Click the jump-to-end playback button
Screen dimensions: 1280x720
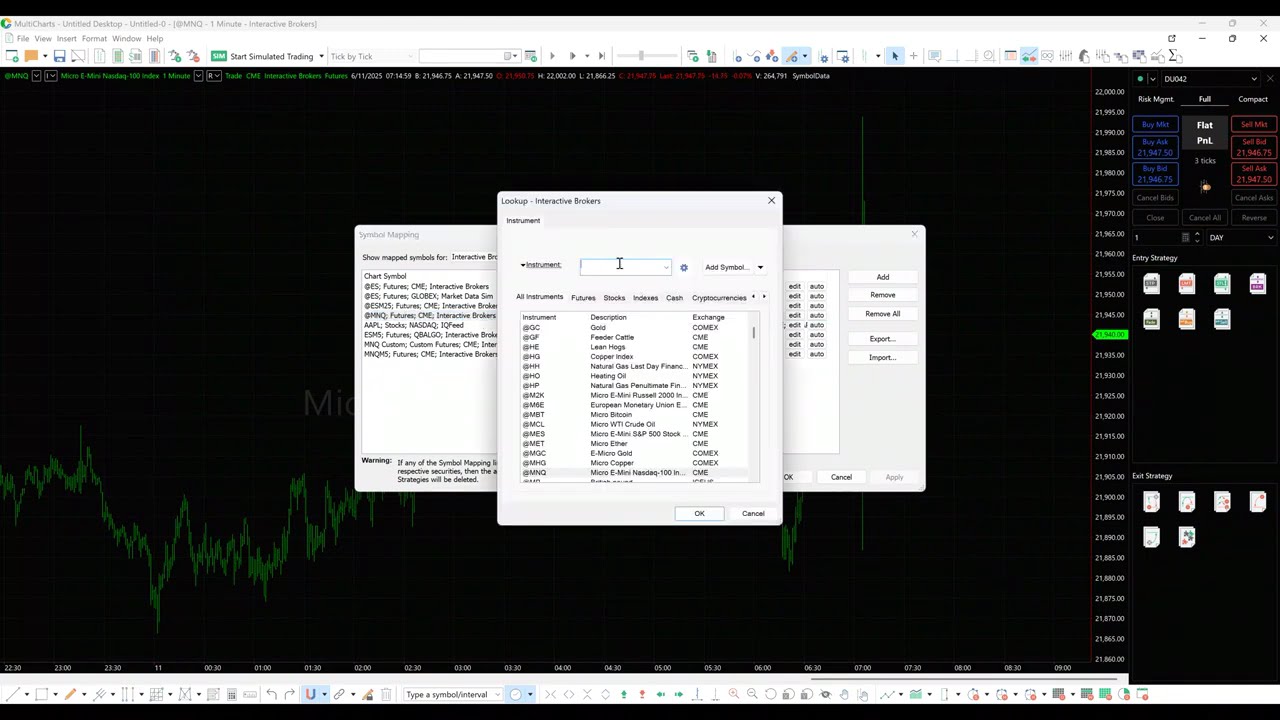(x=602, y=56)
